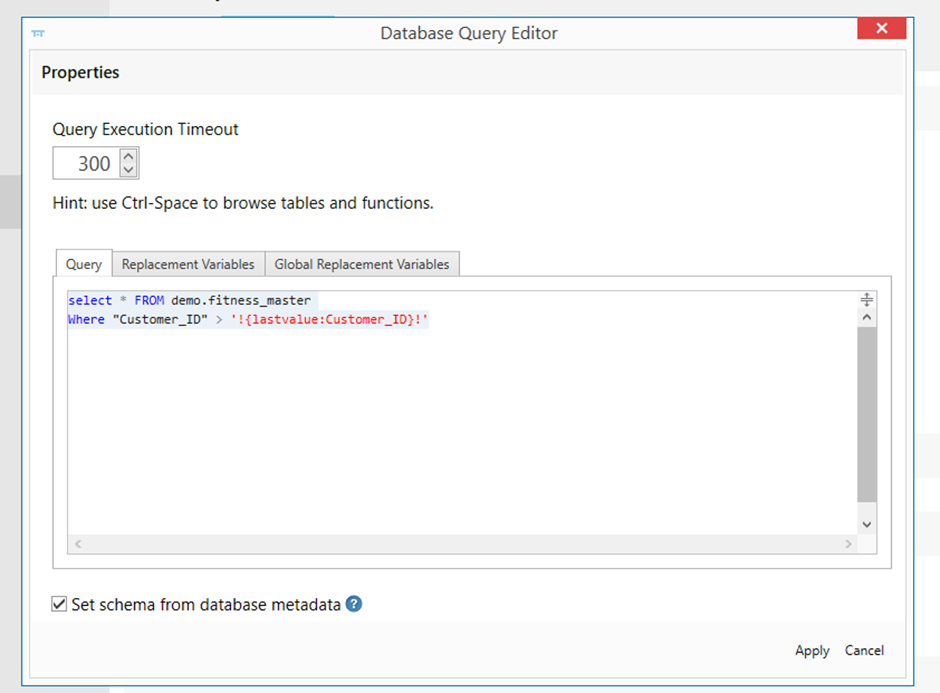This screenshot has width=940, height=693.
Task: Click the 'FROM' keyword in the query
Action: pos(149,300)
